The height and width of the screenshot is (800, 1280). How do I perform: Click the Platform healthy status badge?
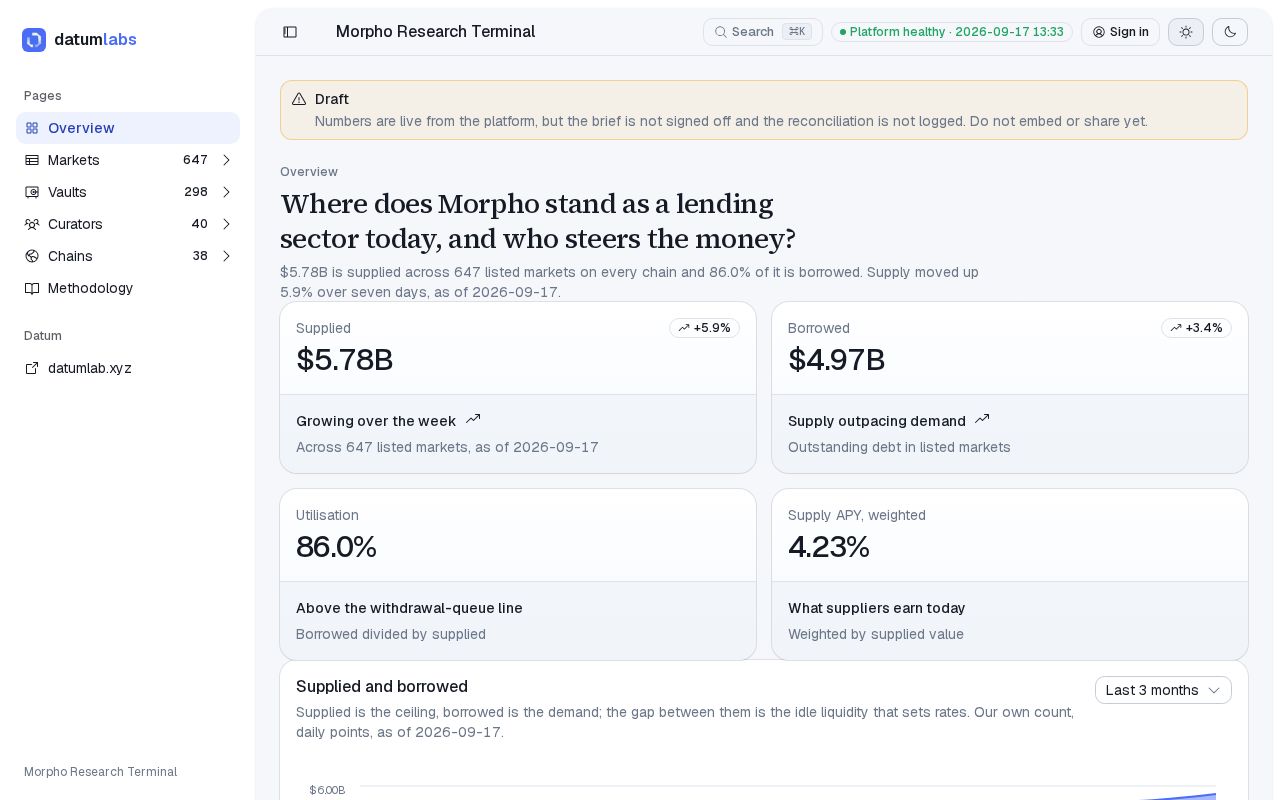(952, 32)
